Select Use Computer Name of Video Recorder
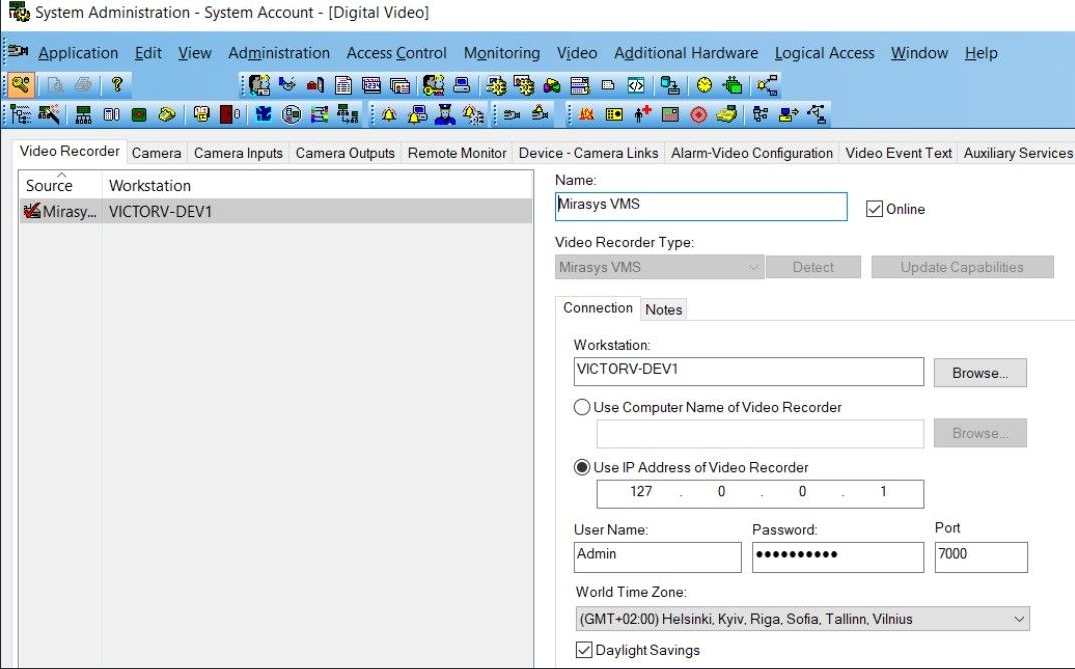1075x669 pixels. pyautogui.click(x=582, y=407)
